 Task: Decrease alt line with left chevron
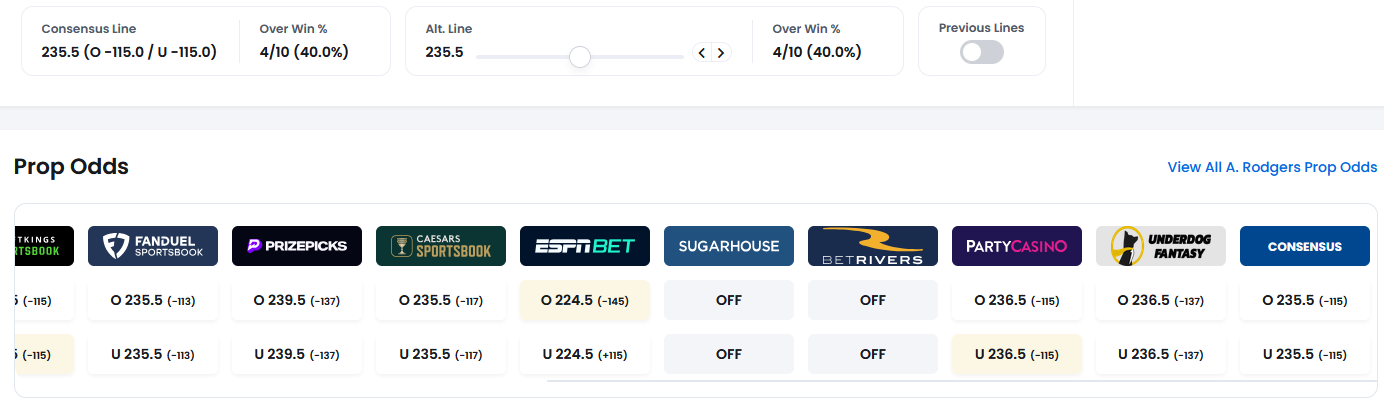click(x=702, y=53)
